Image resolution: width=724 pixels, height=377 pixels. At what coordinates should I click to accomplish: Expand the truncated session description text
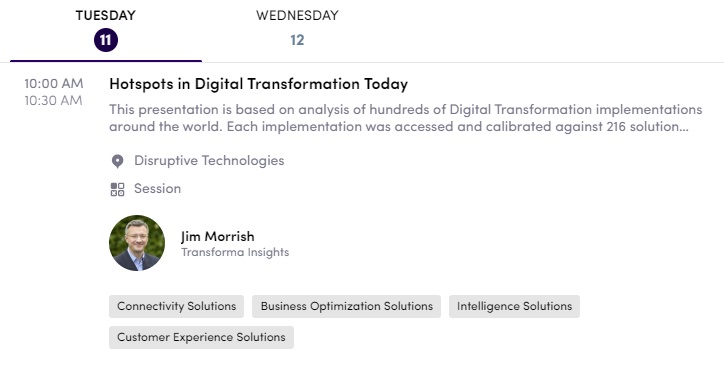(x=405, y=118)
